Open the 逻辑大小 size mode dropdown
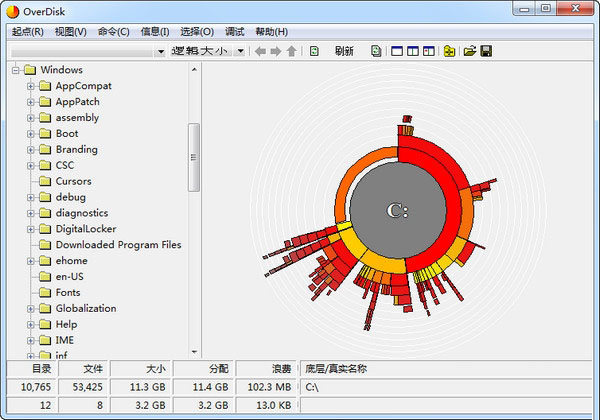 coord(240,51)
